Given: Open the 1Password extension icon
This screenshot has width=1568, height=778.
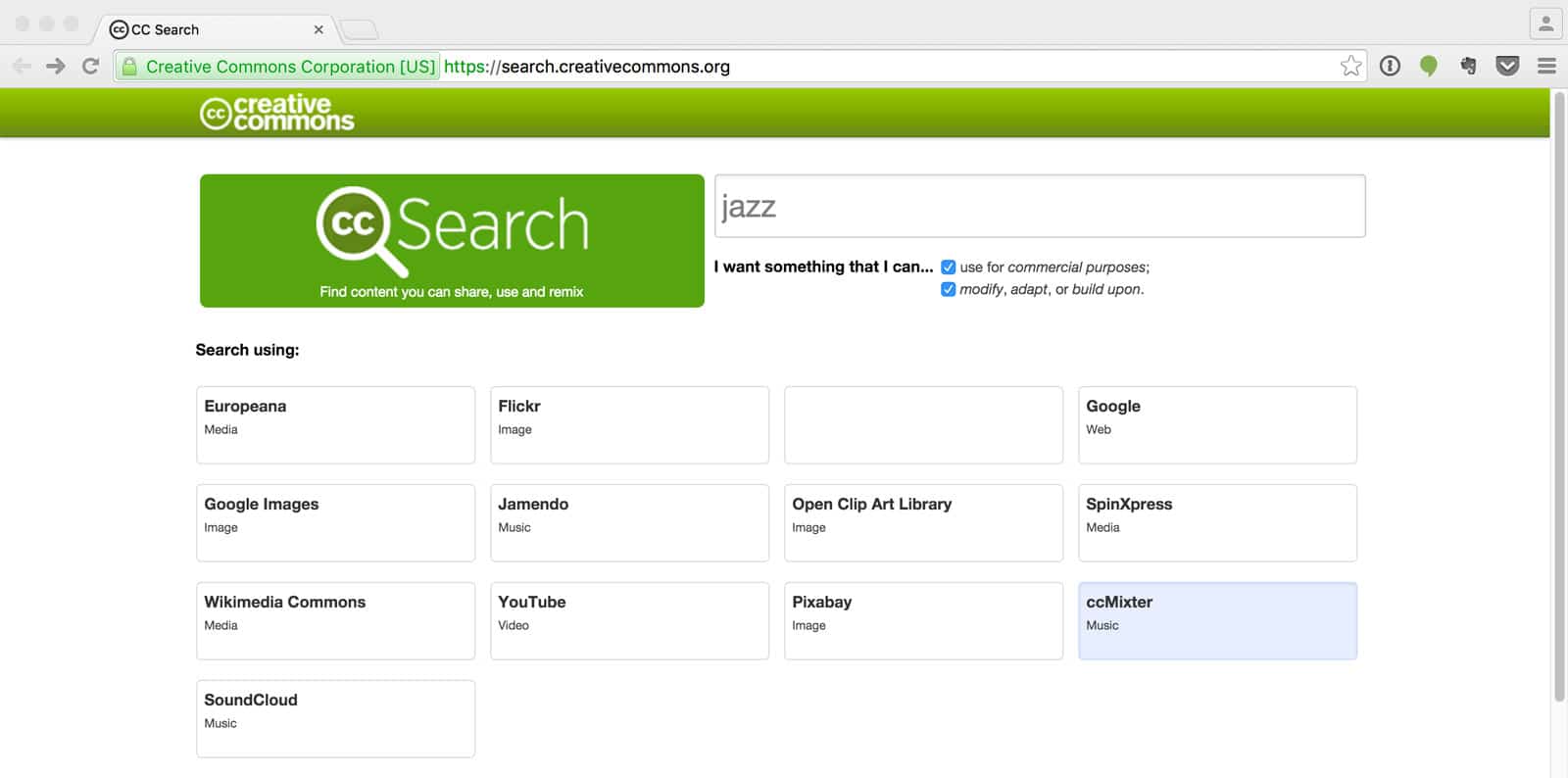Looking at the screenshot, I should coord(1390,67).
